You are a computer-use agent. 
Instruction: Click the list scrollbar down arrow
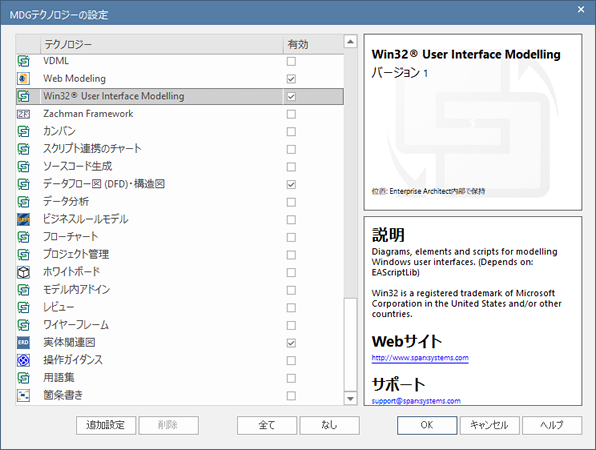click(350, 398)
